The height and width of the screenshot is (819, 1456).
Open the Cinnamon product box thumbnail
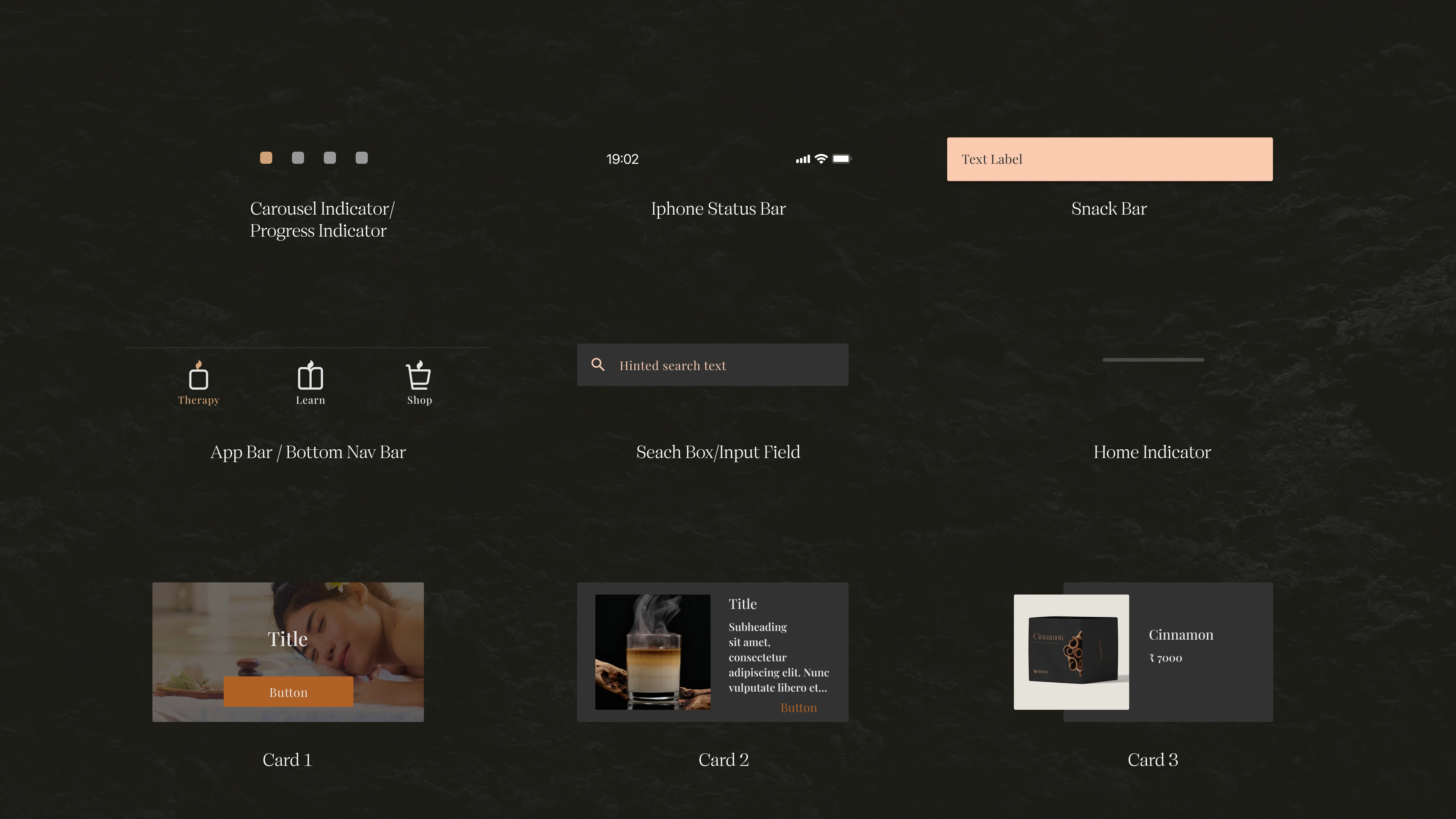(1071, 652)
